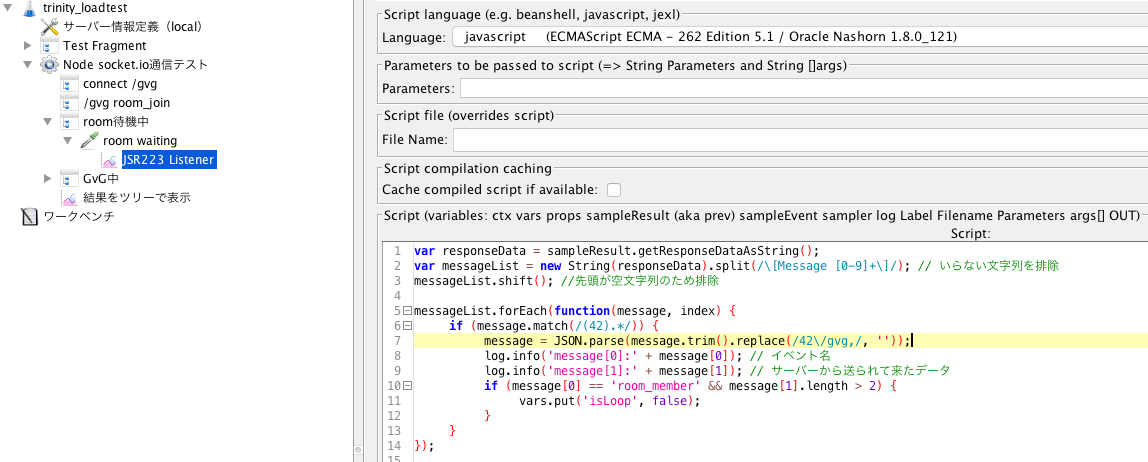
Task: Select connect /gvg sampler
Action: click(x=120, y=83)
